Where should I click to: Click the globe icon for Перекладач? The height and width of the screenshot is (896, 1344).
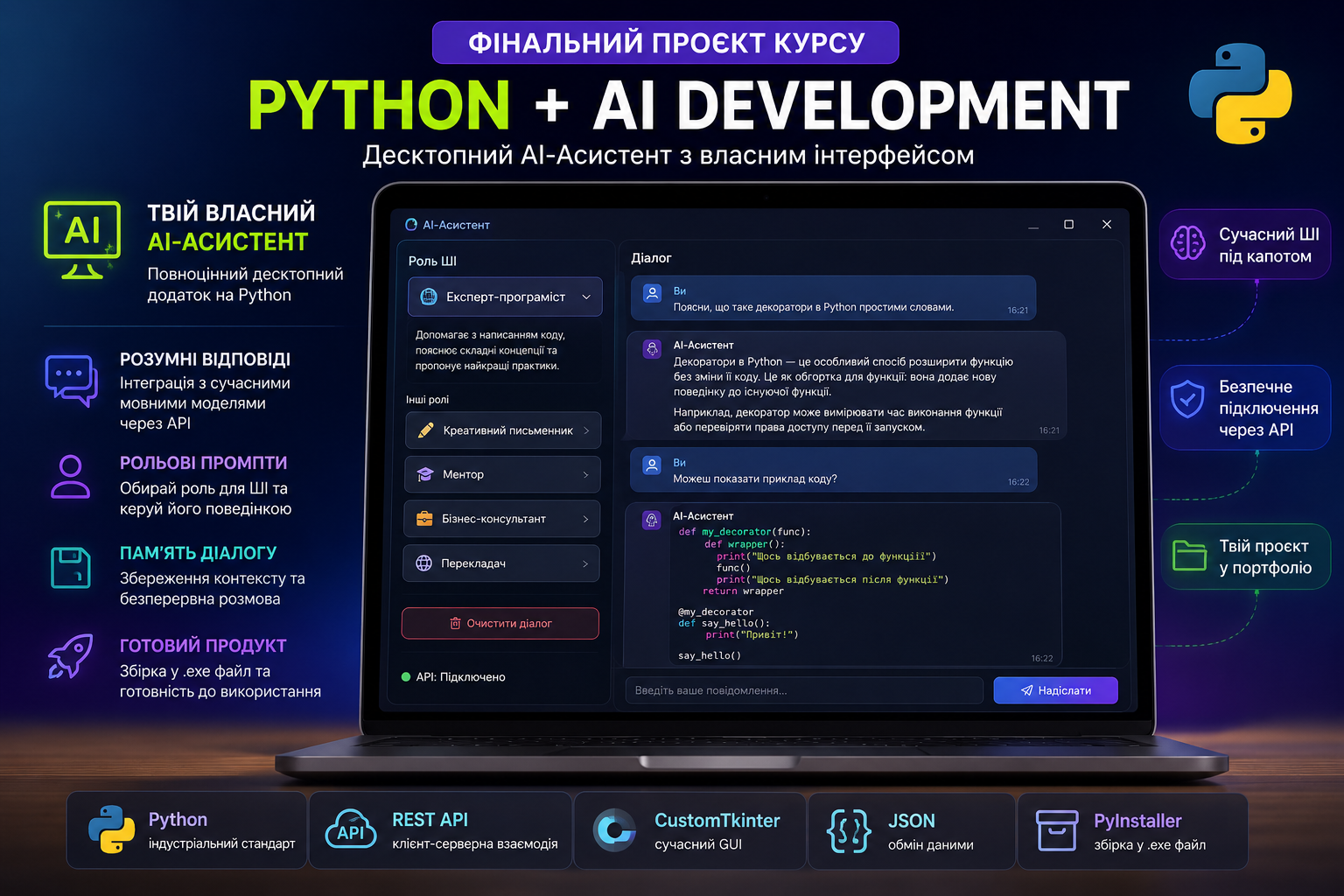click(x=423, y=563)
